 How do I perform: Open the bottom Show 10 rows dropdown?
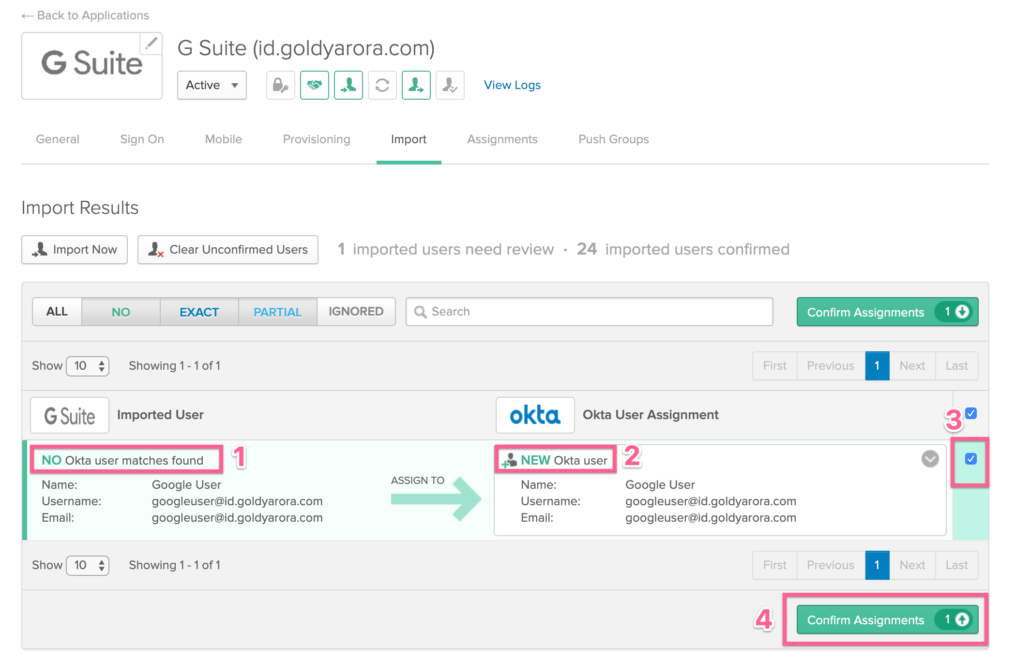[x=87, y=565]
